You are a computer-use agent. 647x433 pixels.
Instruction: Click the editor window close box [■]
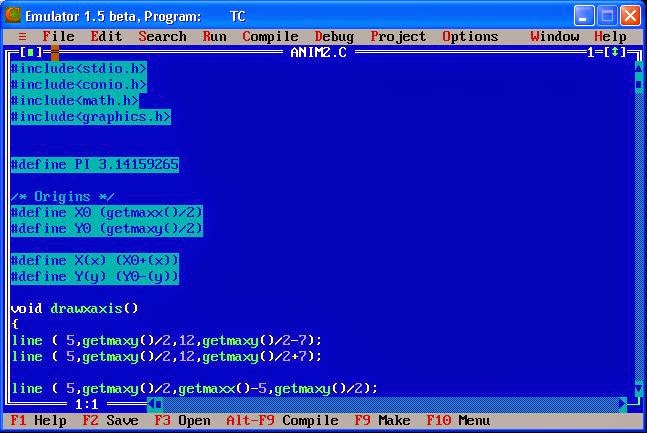pos(31,52)
